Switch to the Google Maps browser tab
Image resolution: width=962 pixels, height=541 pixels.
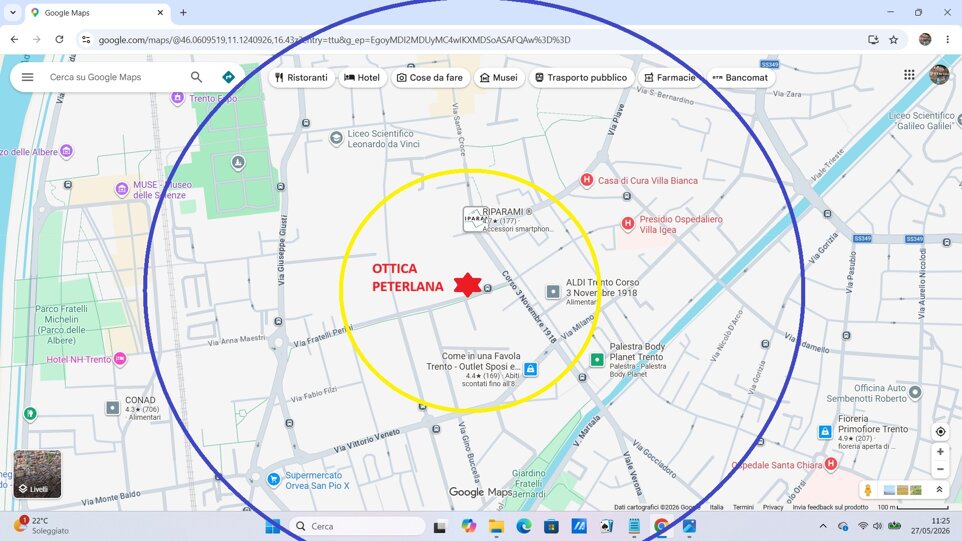[x=98, y=12]
